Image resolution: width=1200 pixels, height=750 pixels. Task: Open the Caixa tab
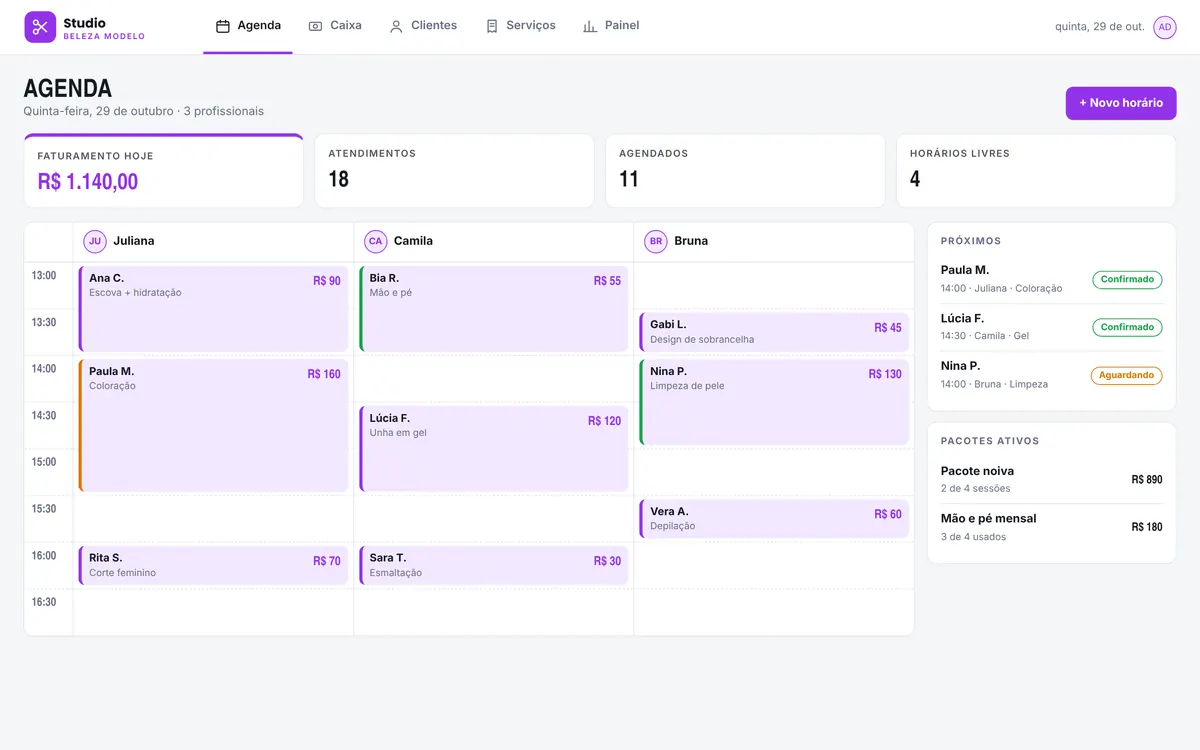tap(335, 26)
